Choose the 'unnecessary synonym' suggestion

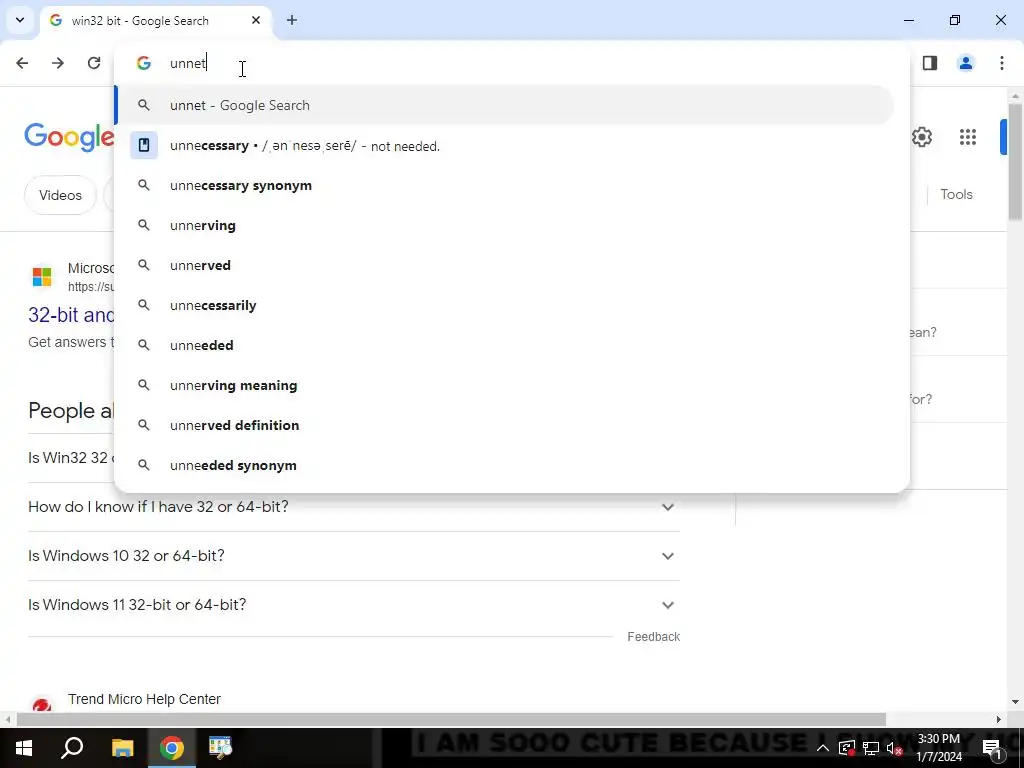point(505,185)
